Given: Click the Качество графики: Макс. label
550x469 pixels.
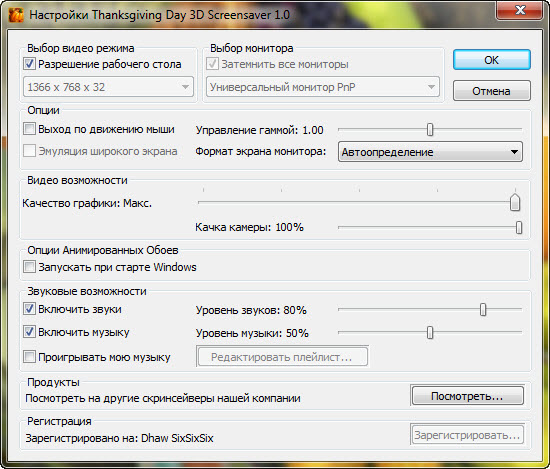Looking at the screenshot, I should coord(87,203).
